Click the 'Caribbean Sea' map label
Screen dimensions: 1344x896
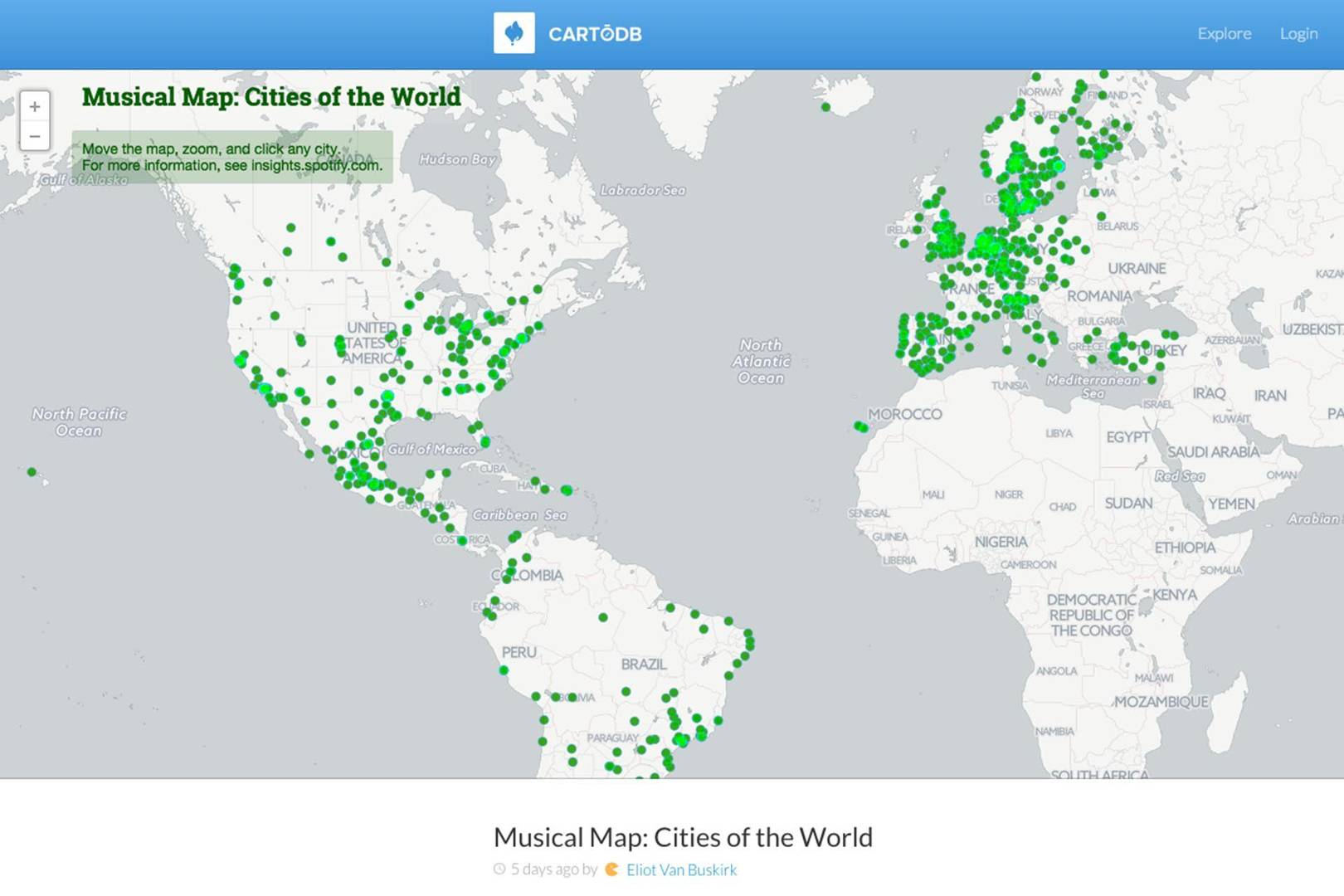tap(519, 515)
